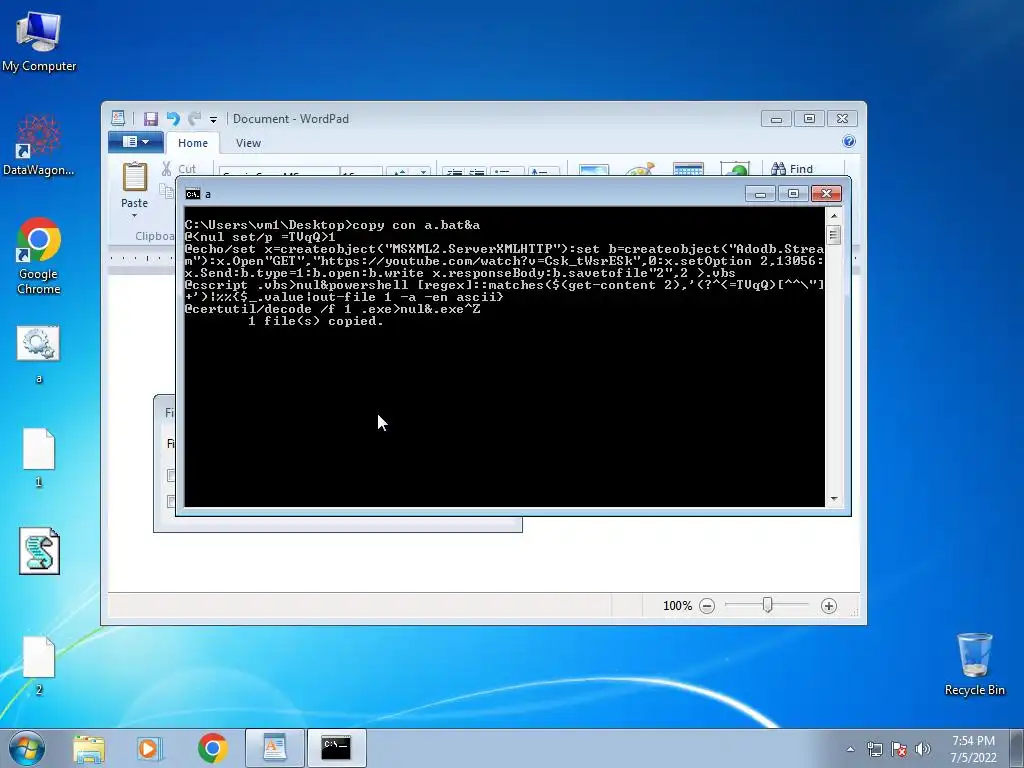Click the network status tray icon

874,749
